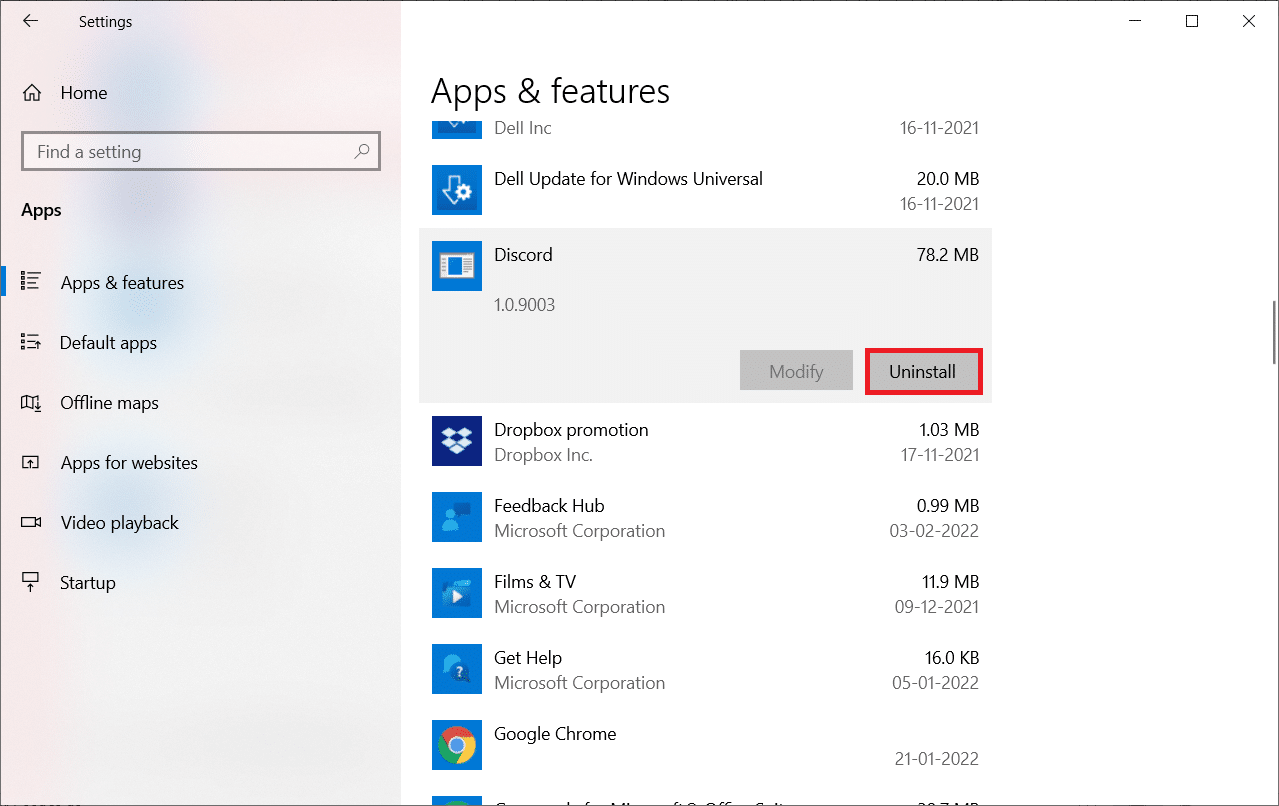The height and width of the screenshot is (806, 1279).
Task: Maximize the Settings window
Action: (x=1191, y=21)
